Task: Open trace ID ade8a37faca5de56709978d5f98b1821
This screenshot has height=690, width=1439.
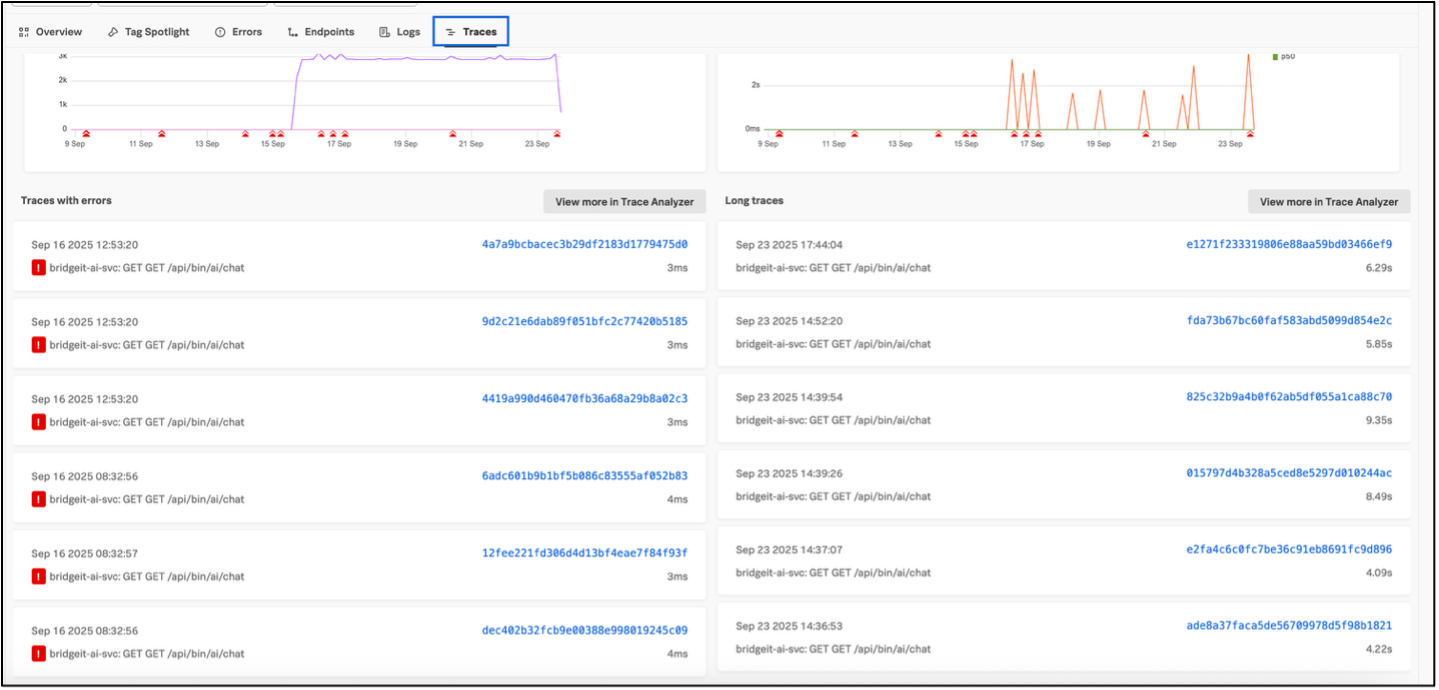Action: [1288, 626]
